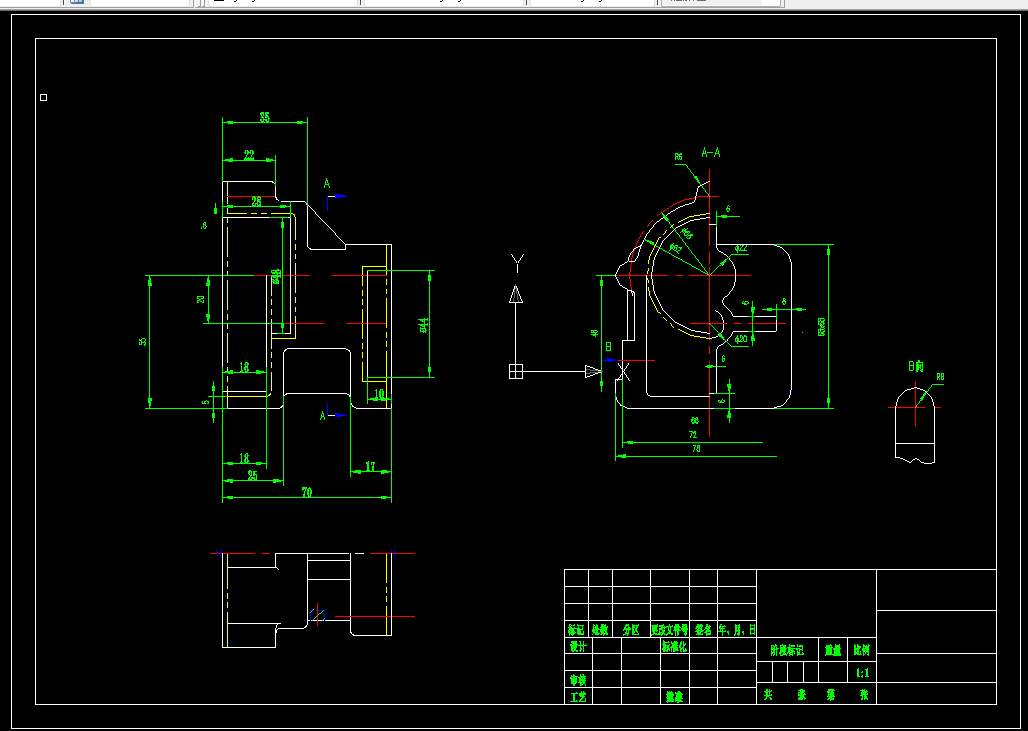Select the R8 radius label
Viewport: 1028px width, 731px height.
940,377
